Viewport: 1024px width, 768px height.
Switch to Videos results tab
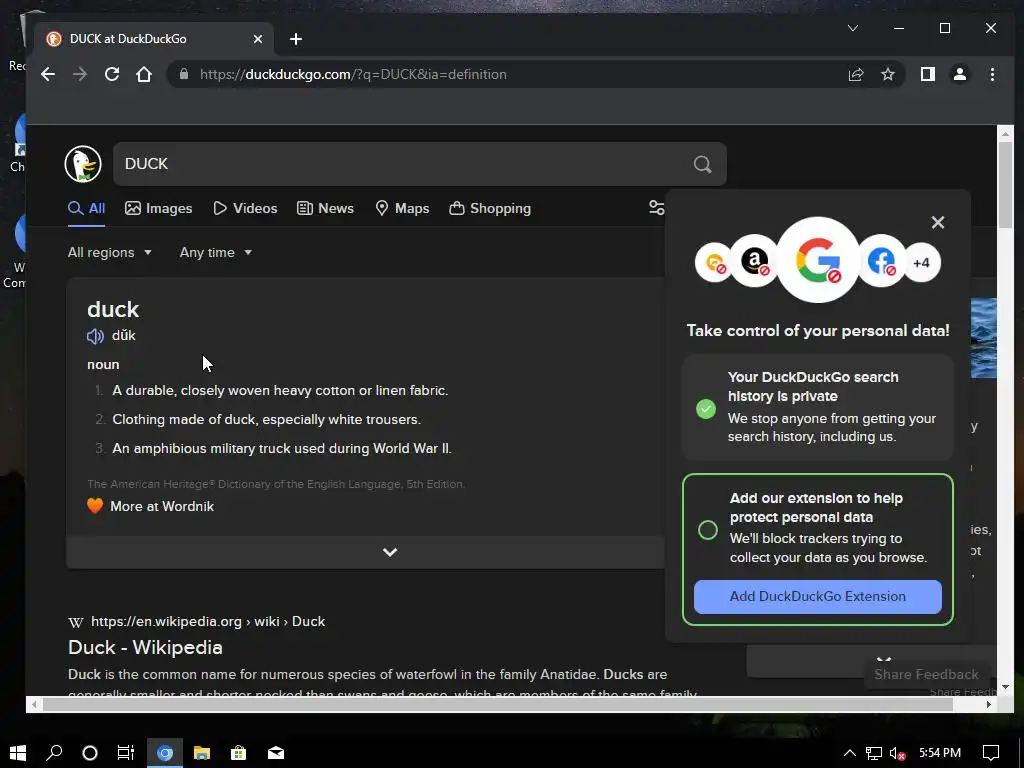(245, 208)
